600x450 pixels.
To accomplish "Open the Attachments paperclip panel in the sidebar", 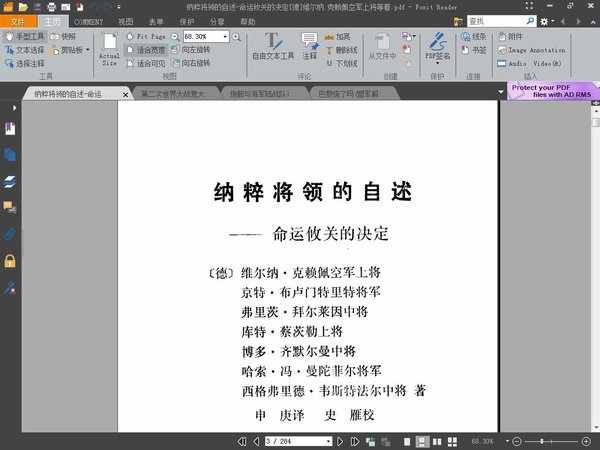I will [x=10, y=234].
